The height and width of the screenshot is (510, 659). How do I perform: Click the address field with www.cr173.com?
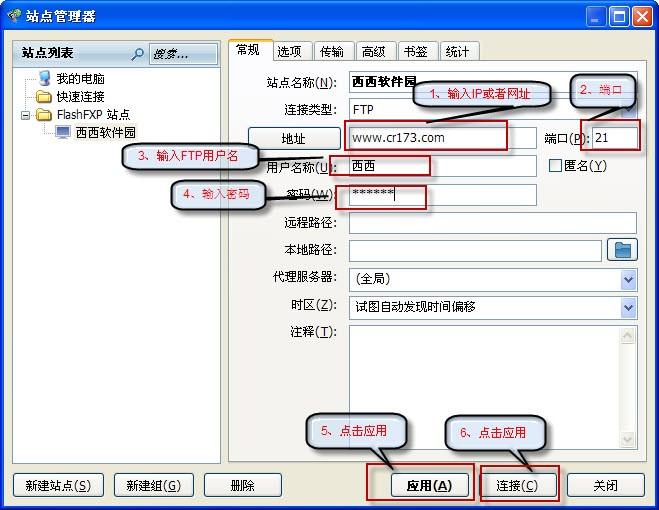pos(443,138)
